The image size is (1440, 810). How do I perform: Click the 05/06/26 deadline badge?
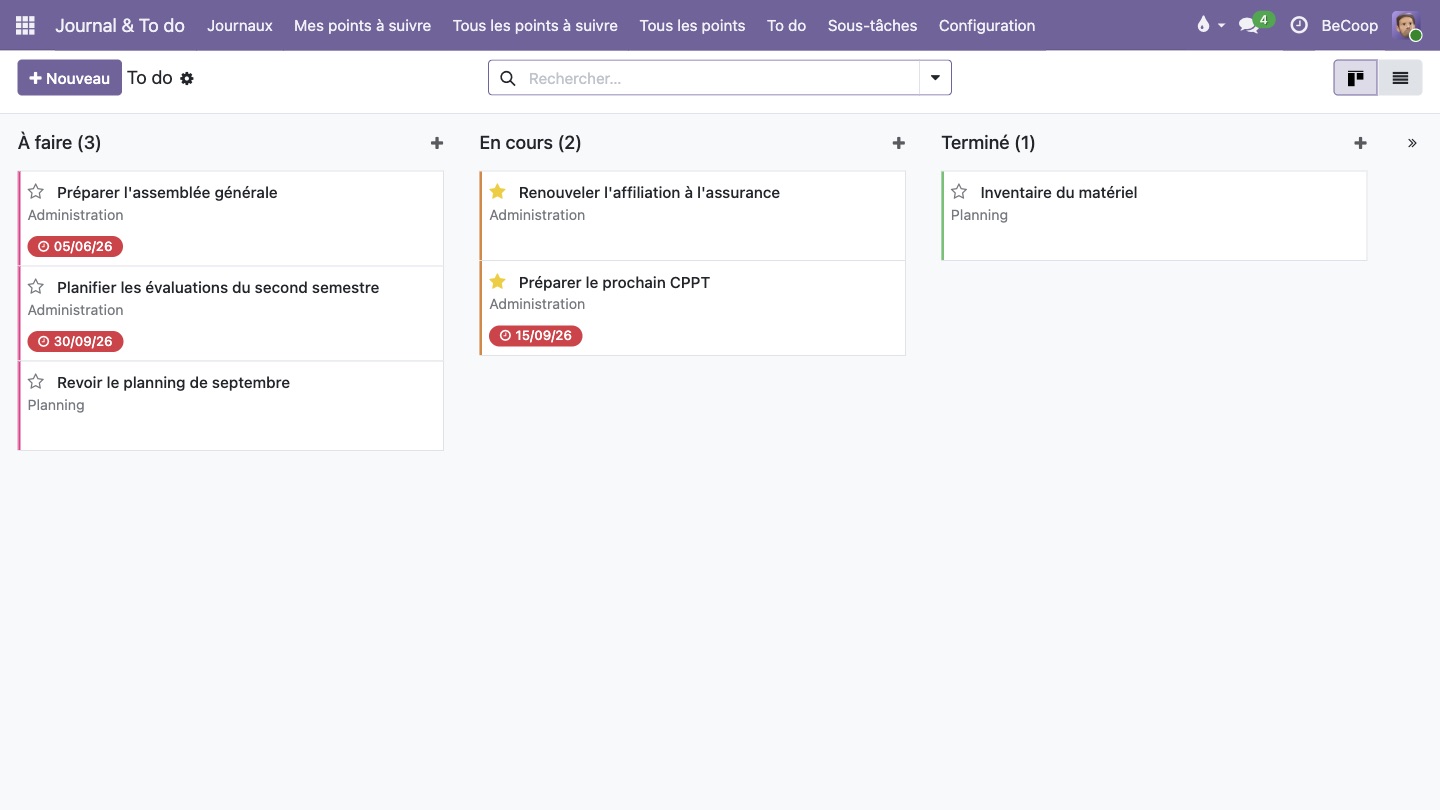pyautogui.click(x=75, y=246)
